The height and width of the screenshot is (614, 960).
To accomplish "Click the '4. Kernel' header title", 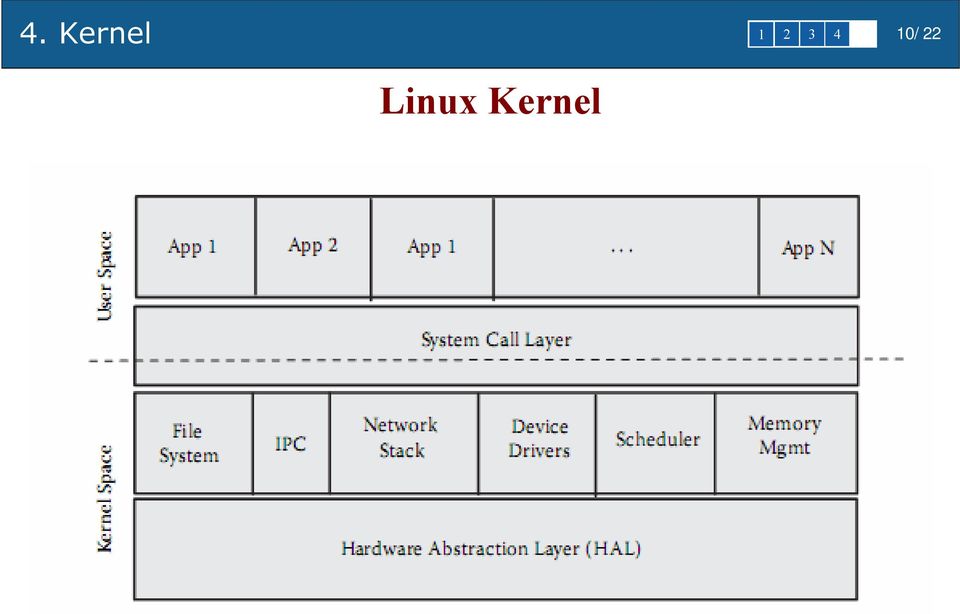I will click(x=85, y=33).
